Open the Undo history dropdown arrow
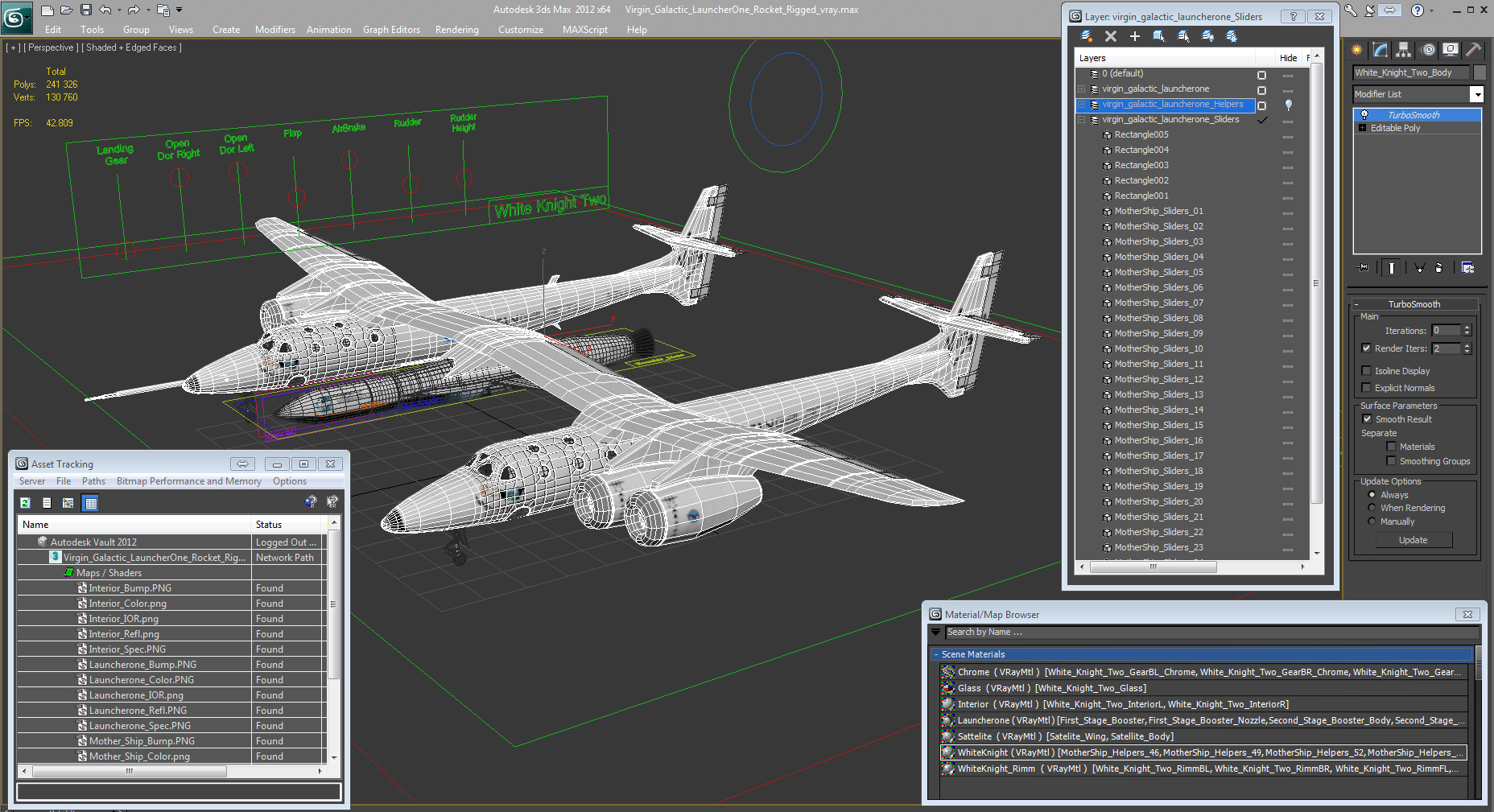1494x812 pixels. (119, 10)
